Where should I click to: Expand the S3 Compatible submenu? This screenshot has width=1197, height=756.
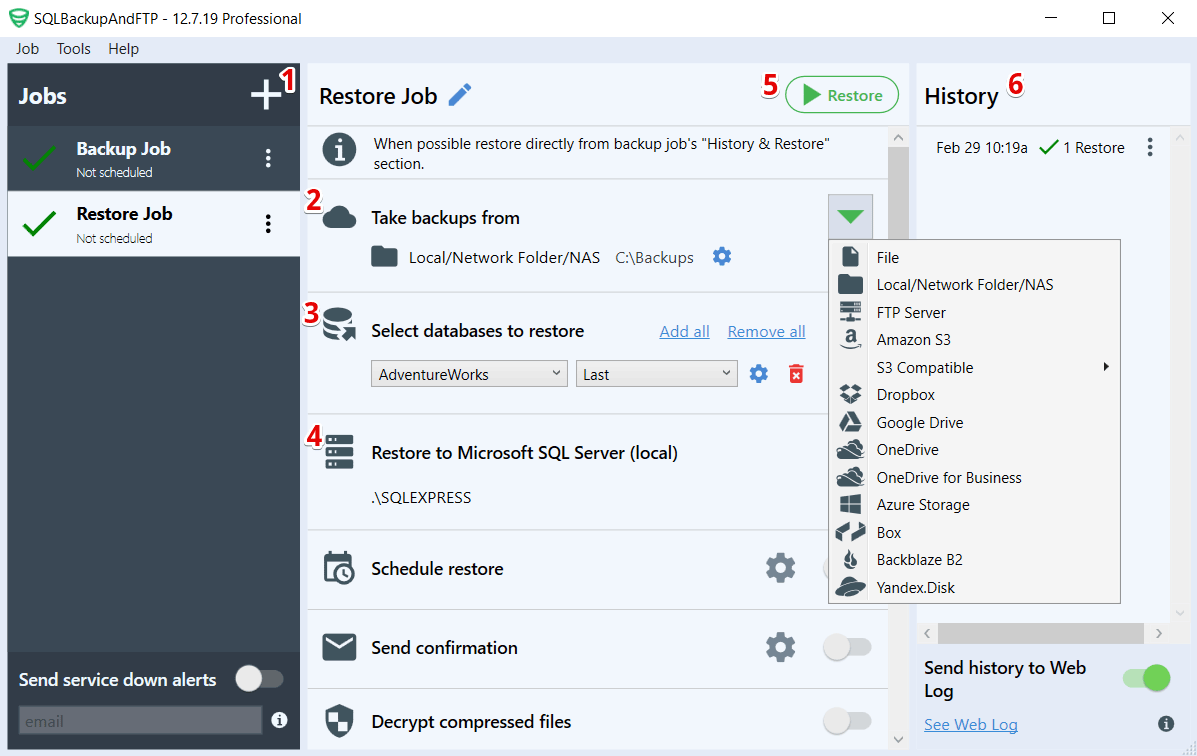1105,367
